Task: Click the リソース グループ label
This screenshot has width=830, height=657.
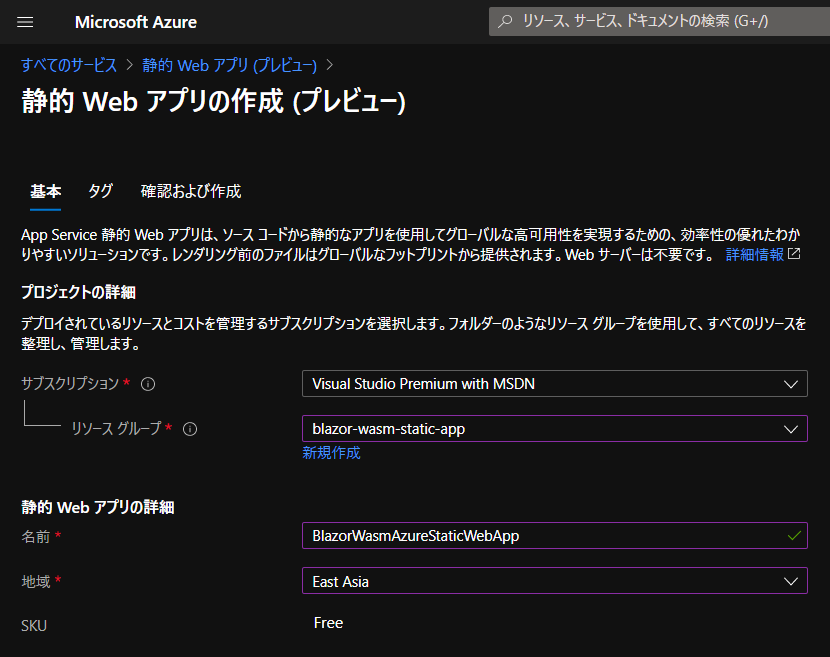Action: [x=116, y=428]
